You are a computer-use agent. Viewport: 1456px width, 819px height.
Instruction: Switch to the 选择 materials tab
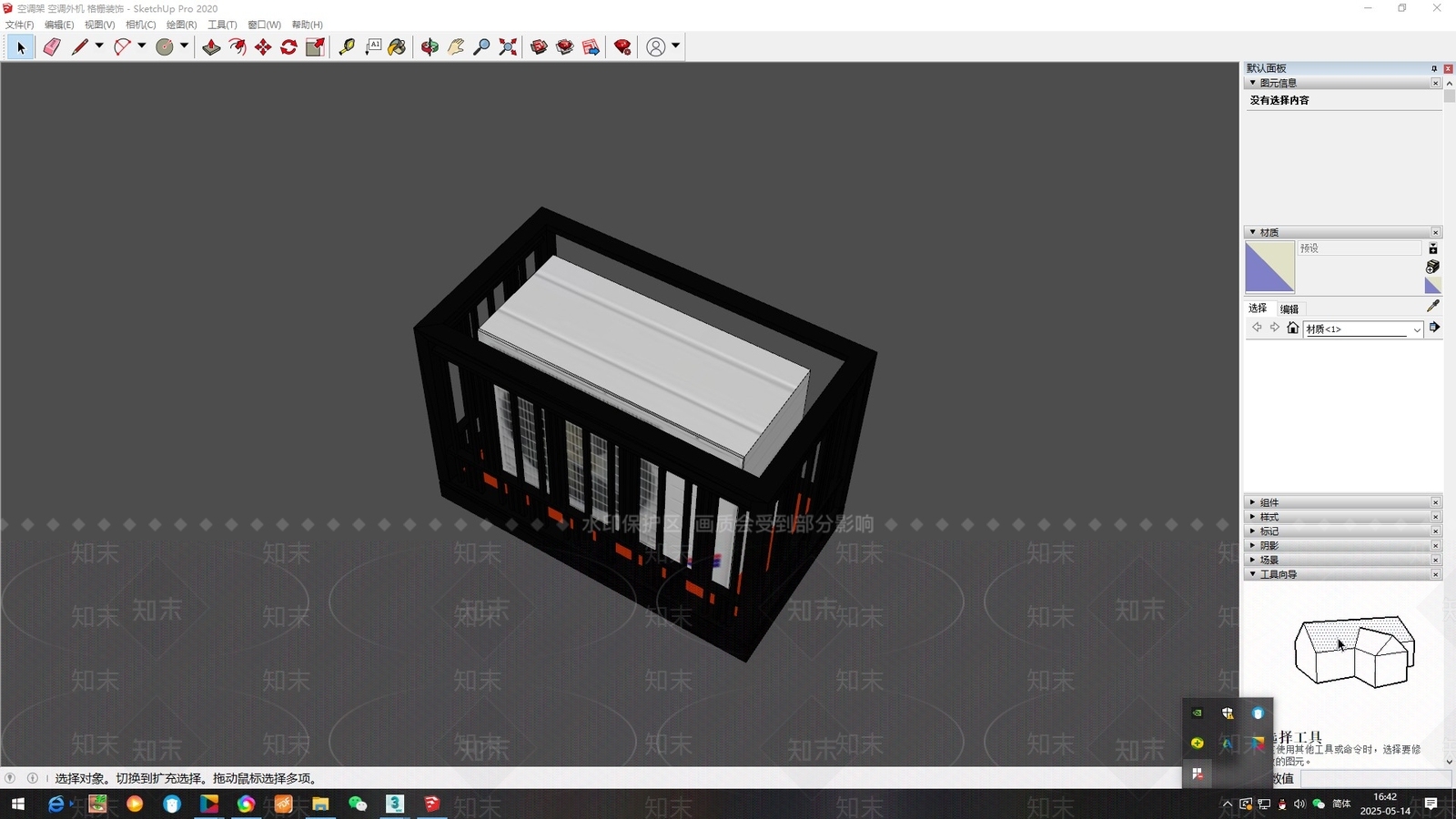pyautogui.click(x=1258, y=308)
